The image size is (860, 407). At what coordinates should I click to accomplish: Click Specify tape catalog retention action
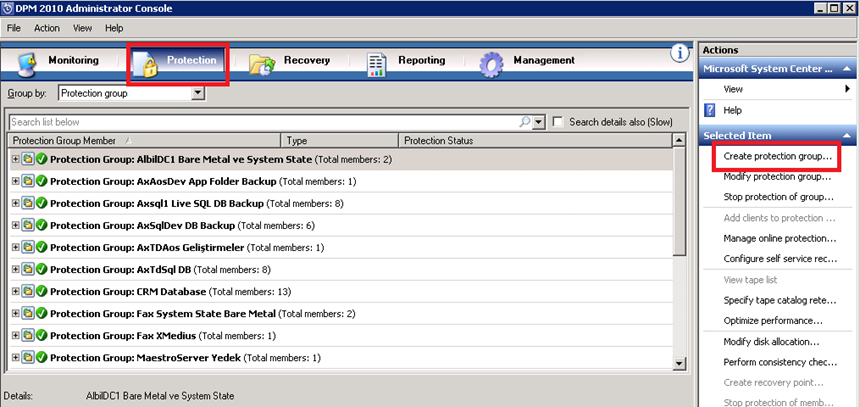[779, 301]
